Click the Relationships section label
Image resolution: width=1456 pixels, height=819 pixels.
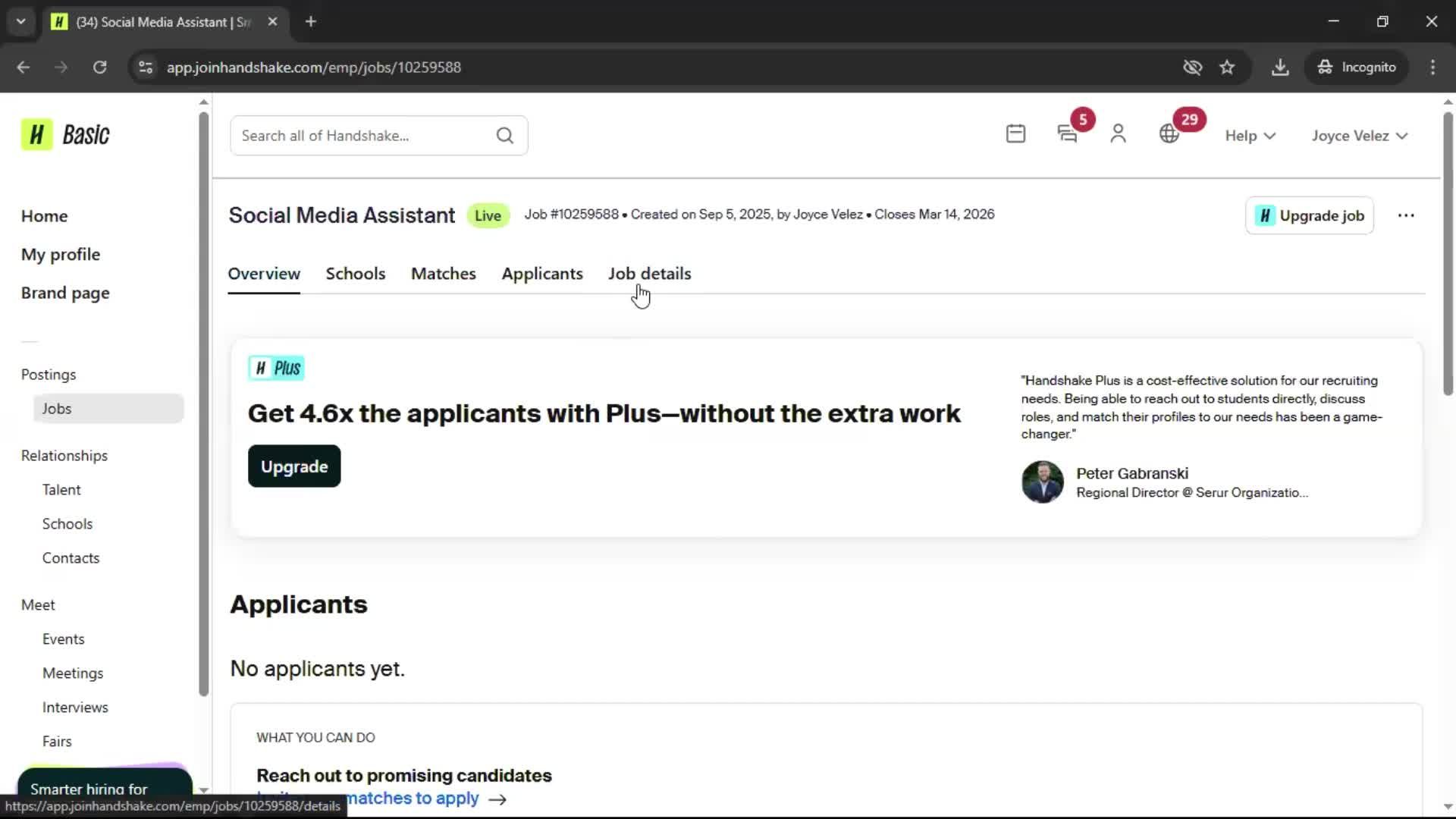tap(64, 456)
